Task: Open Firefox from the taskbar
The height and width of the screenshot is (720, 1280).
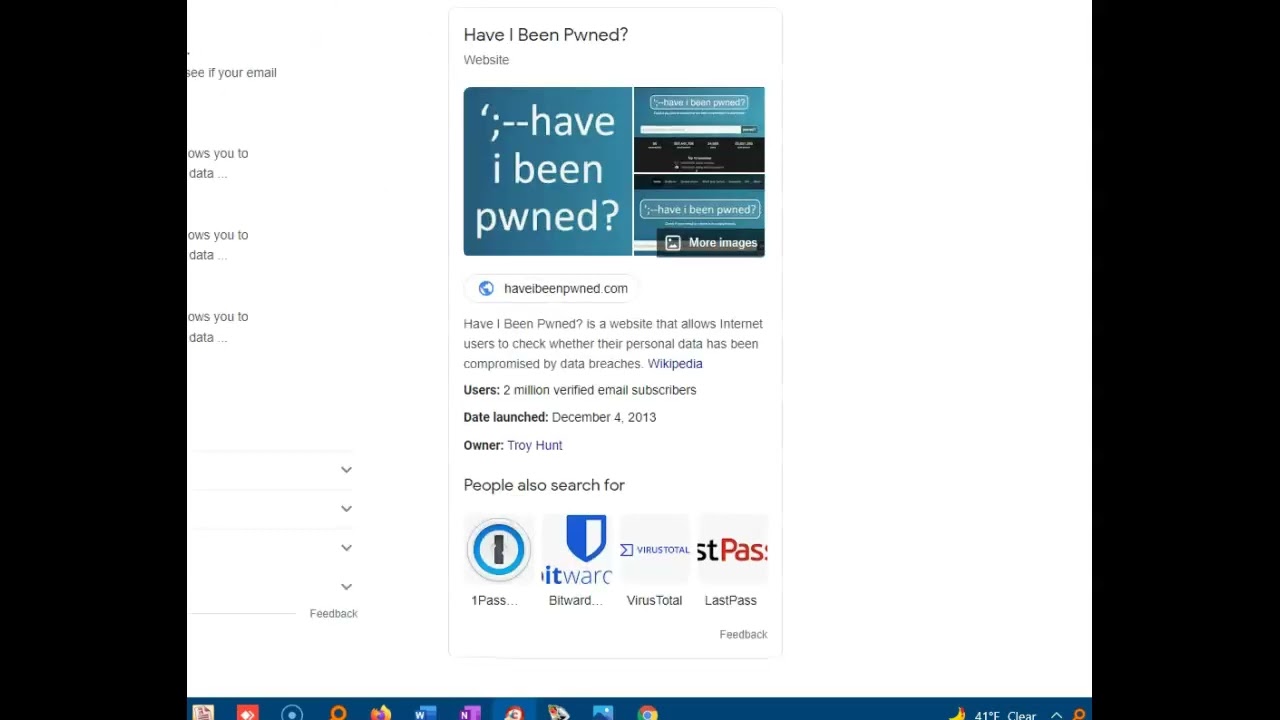Action: [381, 713]
